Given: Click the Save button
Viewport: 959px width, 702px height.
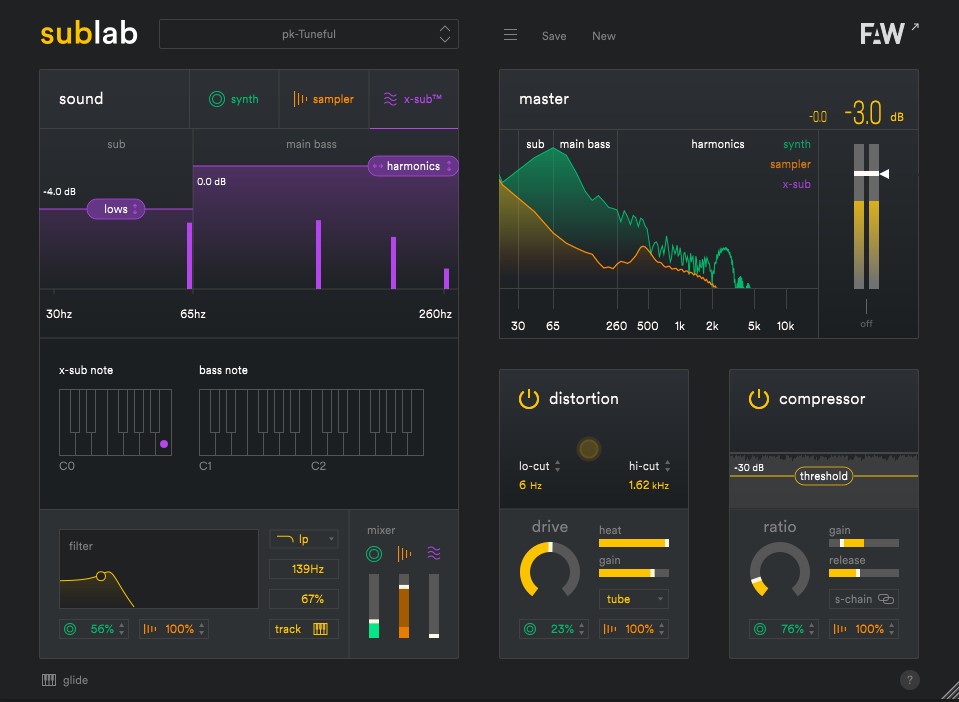Looking at the screenshot, I should [x=554, y=36].
